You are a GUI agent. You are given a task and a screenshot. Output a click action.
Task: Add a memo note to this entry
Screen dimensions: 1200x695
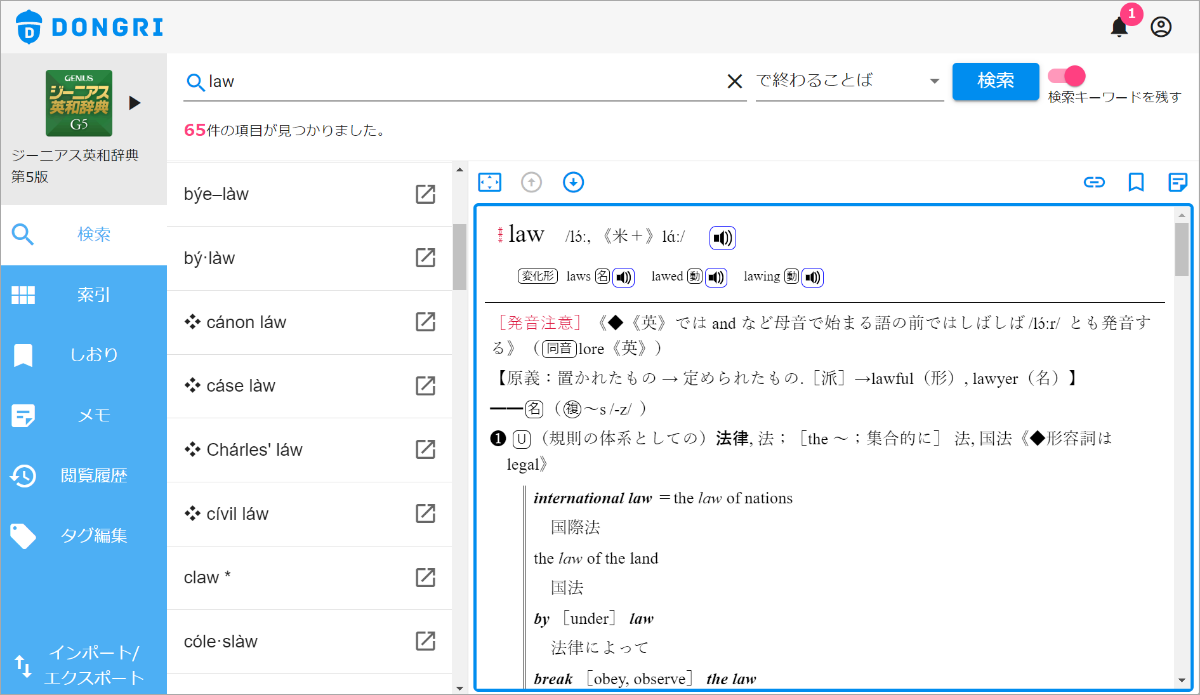pos(1178,182)
